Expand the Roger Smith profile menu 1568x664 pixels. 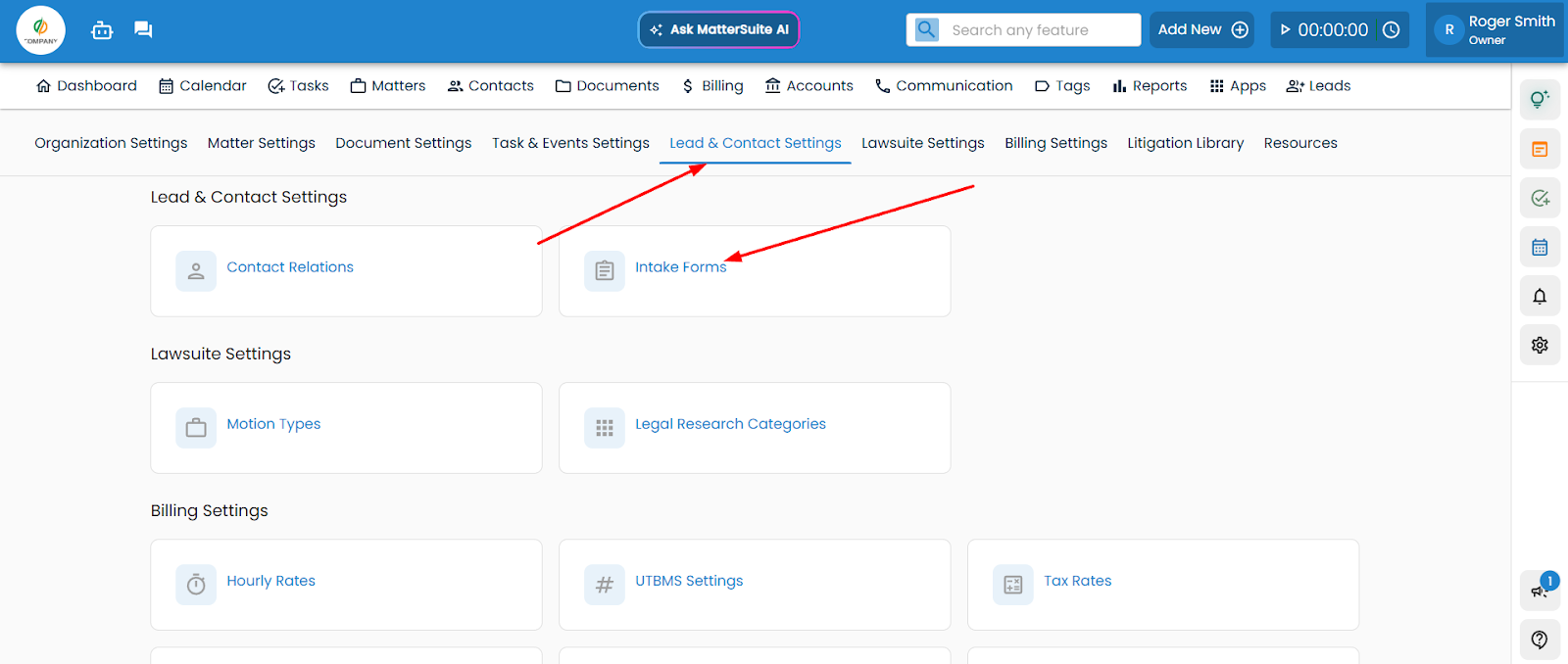tap(1496, 29)
